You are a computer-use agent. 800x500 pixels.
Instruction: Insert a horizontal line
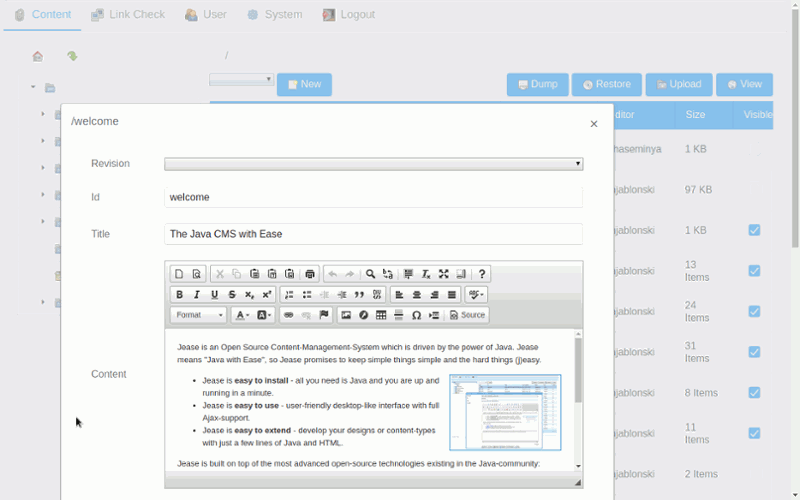tap(398, 315)
